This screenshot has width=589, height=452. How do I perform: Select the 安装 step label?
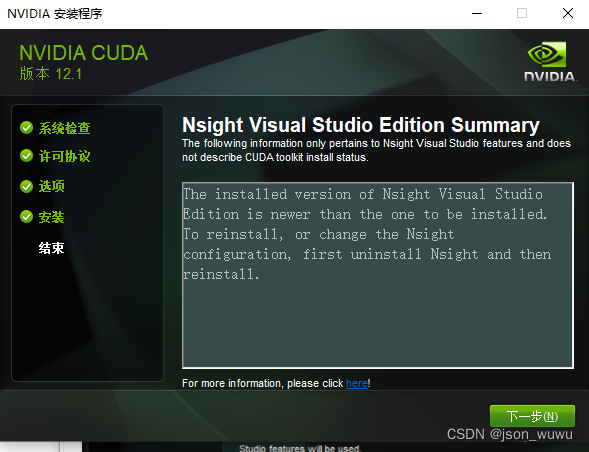(51, 217)
